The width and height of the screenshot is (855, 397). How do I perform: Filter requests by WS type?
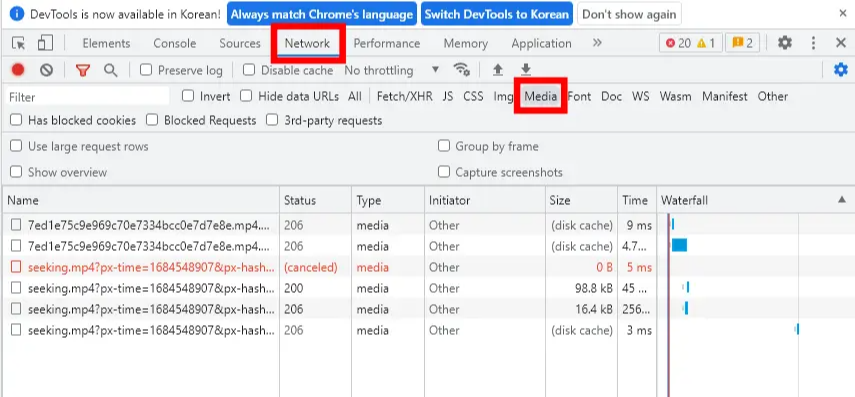[641, 97]
